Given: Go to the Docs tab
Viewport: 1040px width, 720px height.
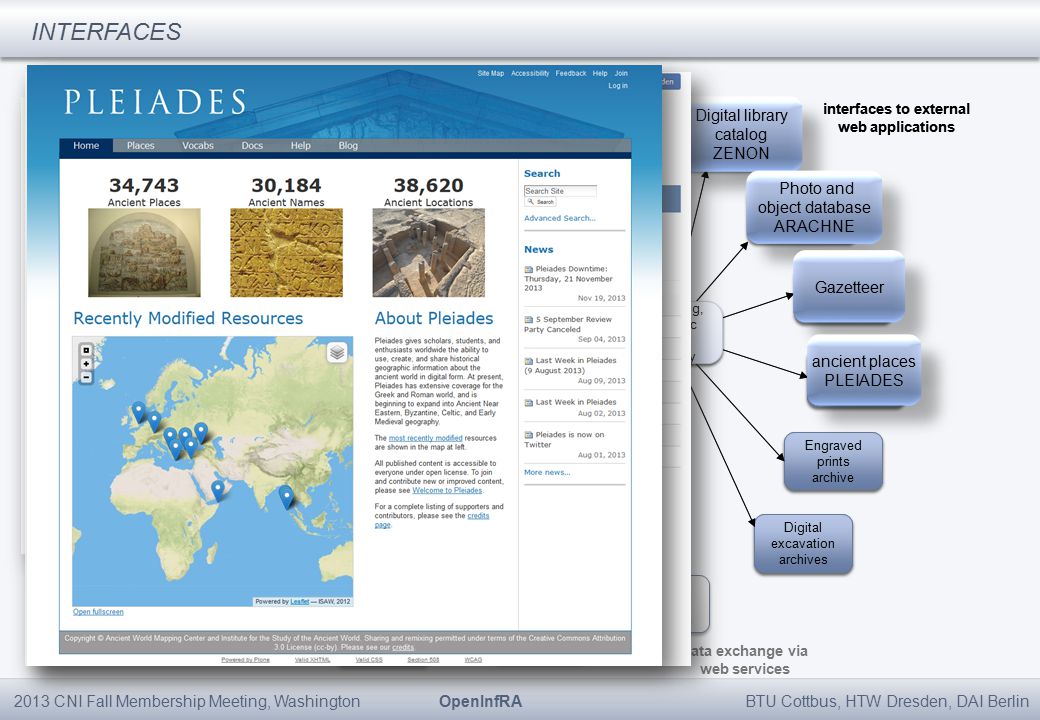Looking at the screenshot, I should [252, 145].
